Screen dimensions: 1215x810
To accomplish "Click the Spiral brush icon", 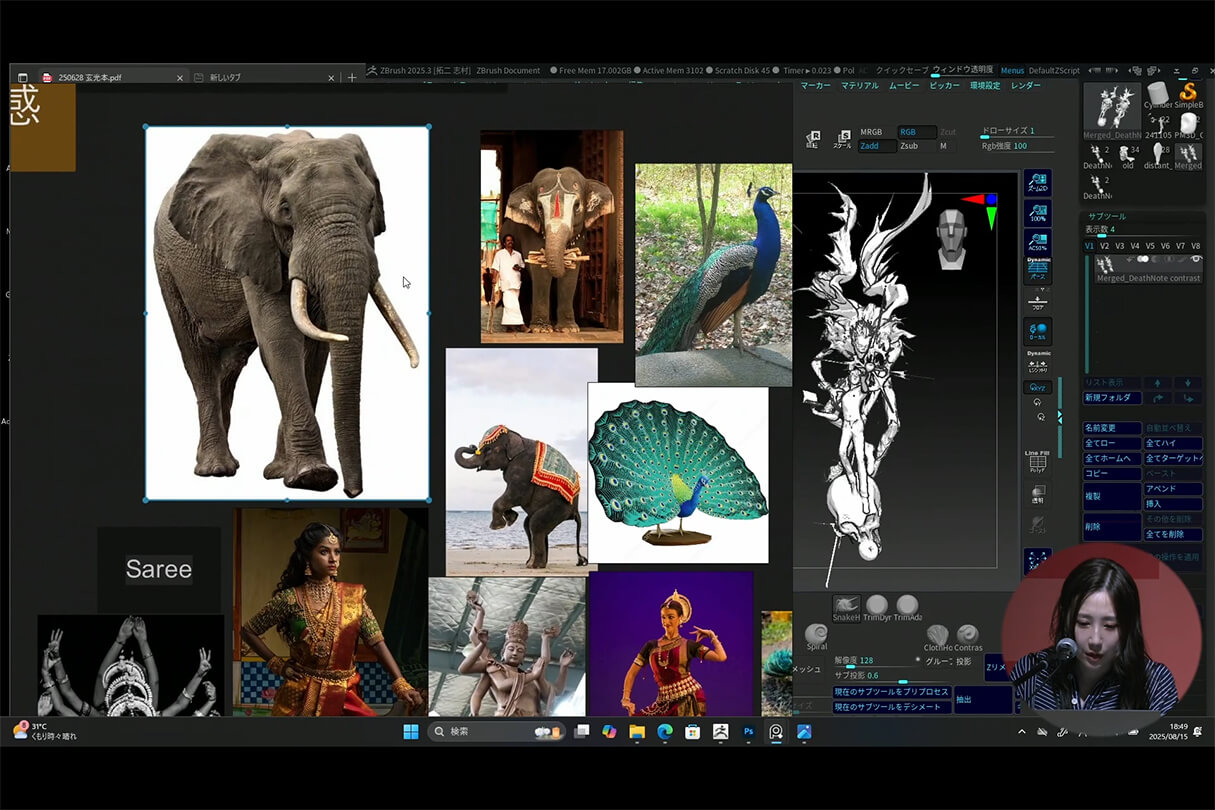I will [816, 635].
